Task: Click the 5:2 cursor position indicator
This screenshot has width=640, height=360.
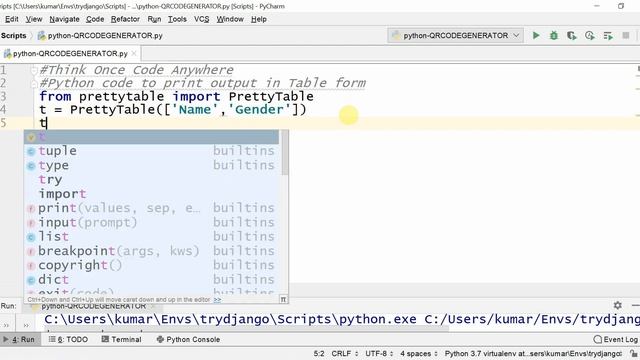Action: (319, 353)
